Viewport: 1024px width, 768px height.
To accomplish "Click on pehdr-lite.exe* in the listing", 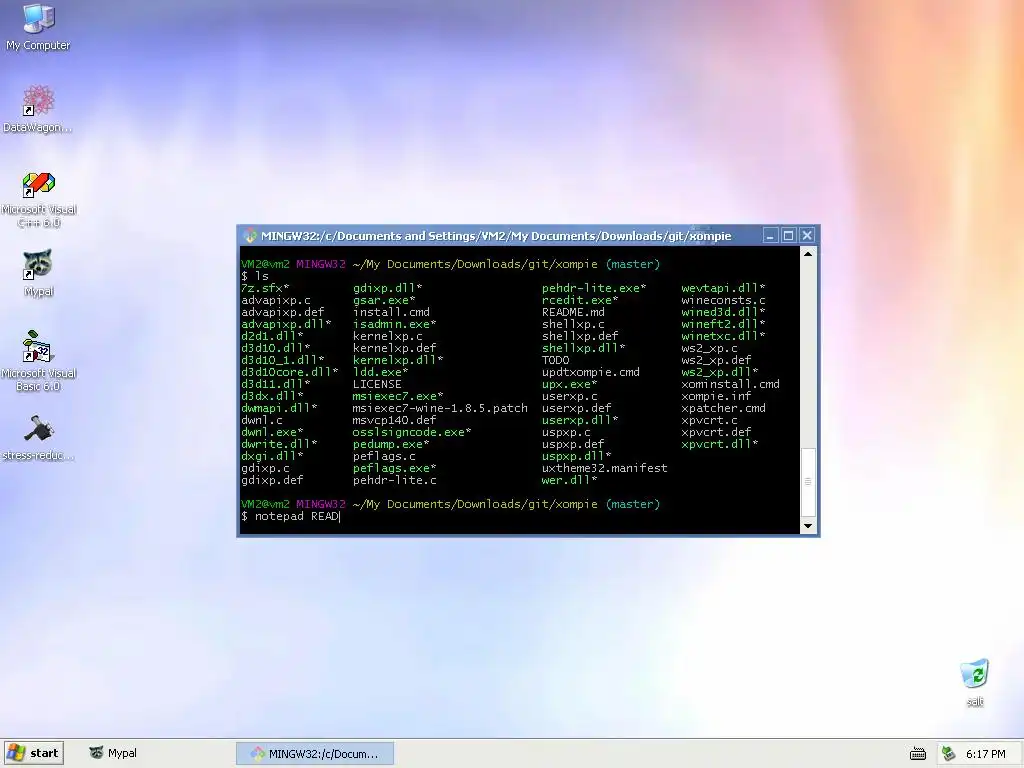I will [x=594, y=288].
